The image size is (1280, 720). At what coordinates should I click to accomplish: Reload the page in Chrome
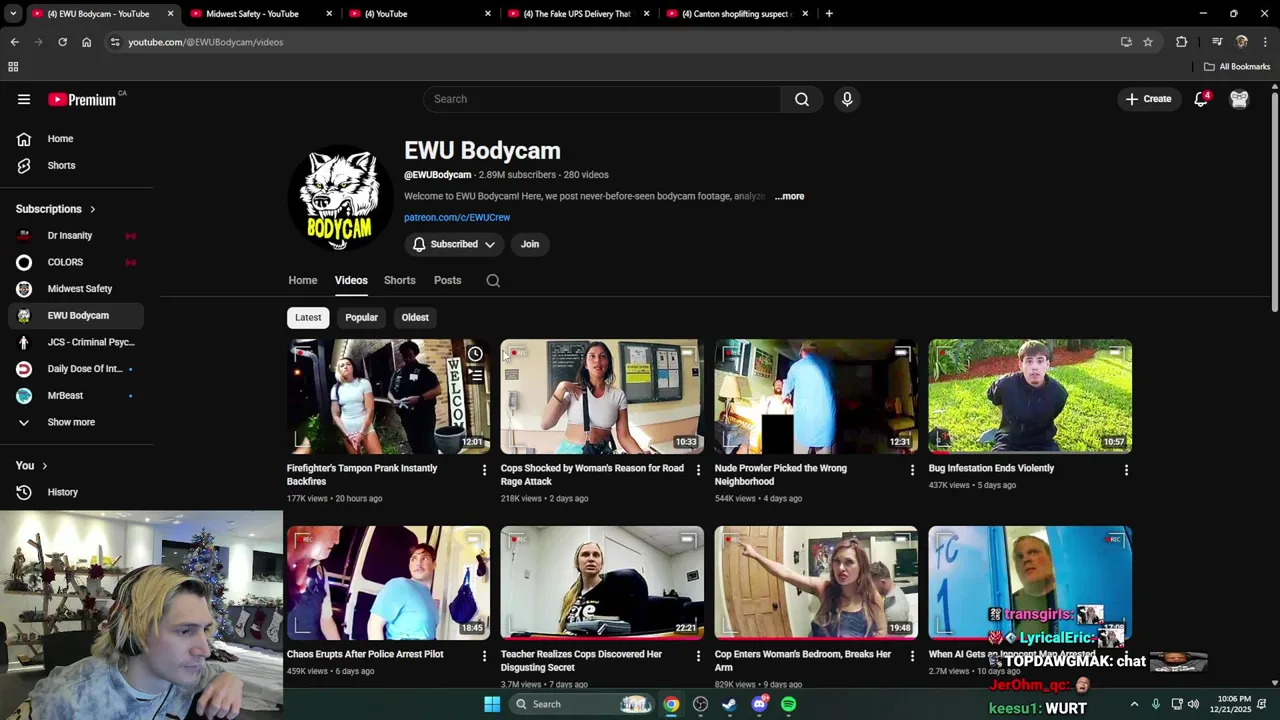tap(62, 42)
